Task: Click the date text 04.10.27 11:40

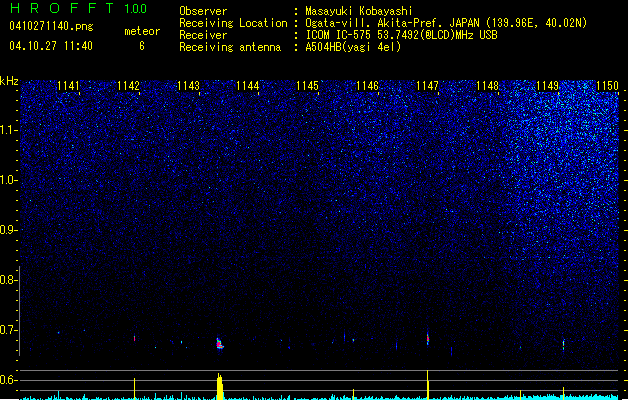Action: [51, 46]
